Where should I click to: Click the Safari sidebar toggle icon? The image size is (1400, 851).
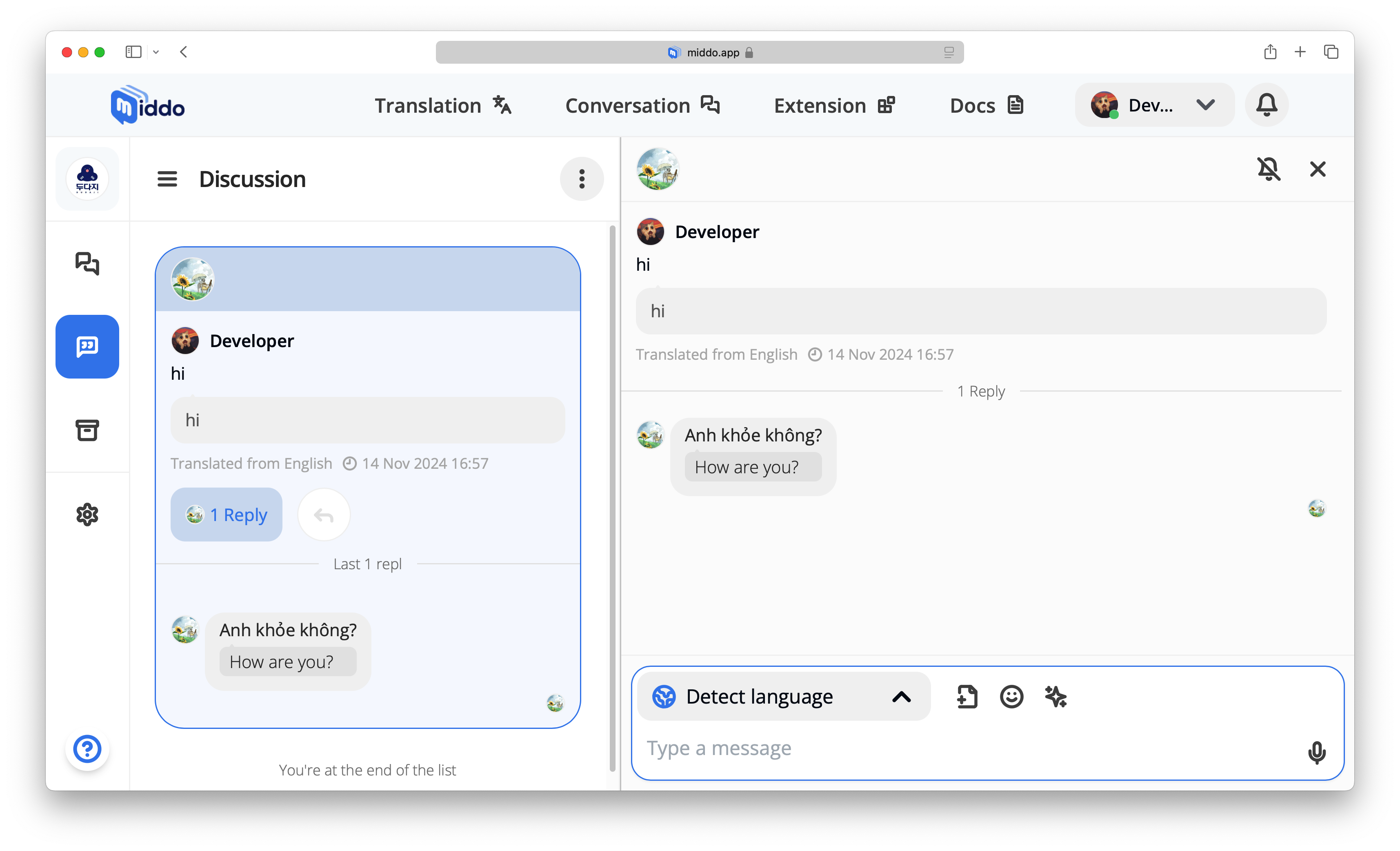[133, 52]
